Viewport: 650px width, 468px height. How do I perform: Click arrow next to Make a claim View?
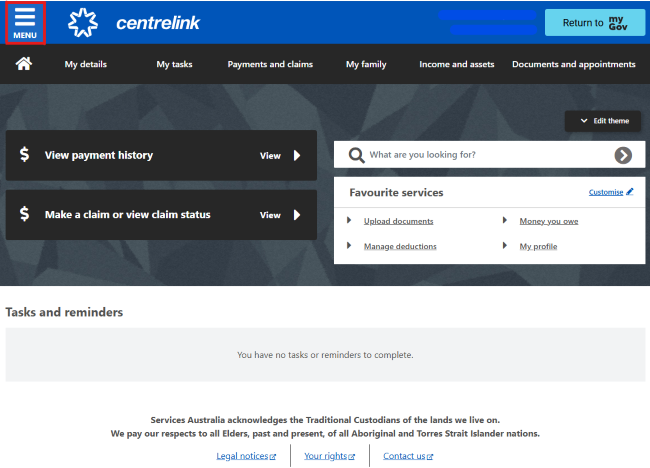point(297,215)
